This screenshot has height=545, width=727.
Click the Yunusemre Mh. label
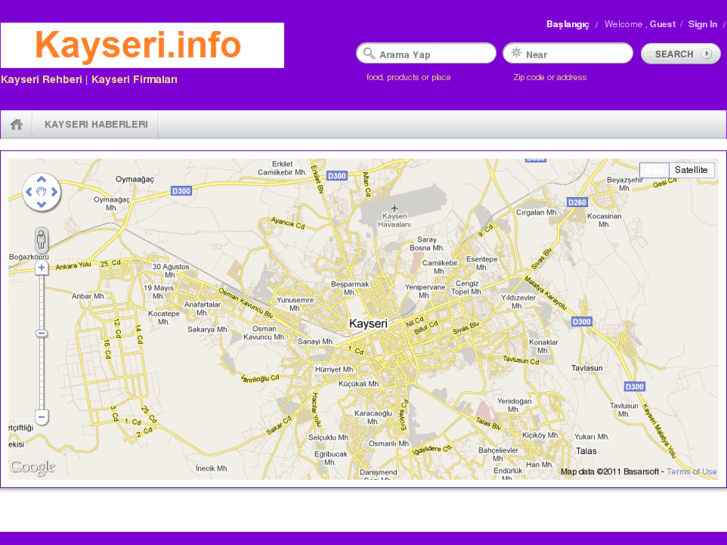[x=295, y=304]
